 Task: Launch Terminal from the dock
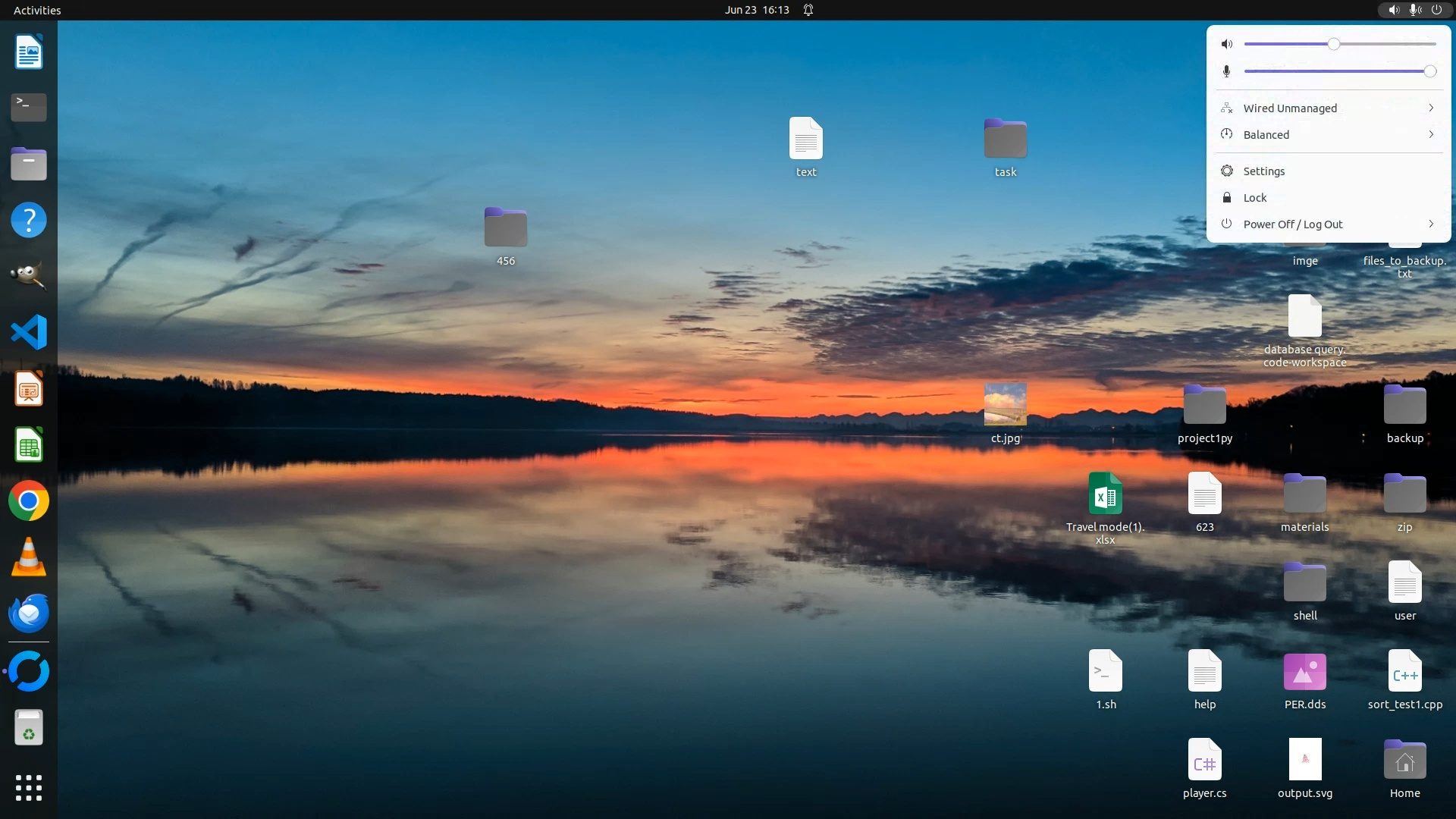[x=29, y=108]
